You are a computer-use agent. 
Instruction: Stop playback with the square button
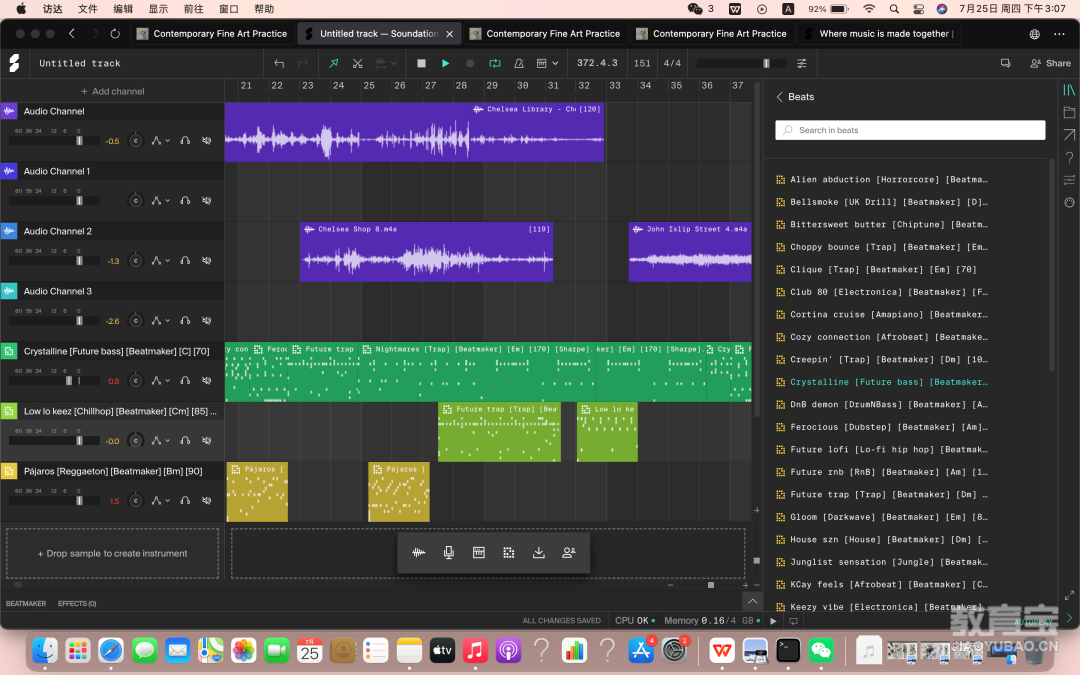point(422,63)
